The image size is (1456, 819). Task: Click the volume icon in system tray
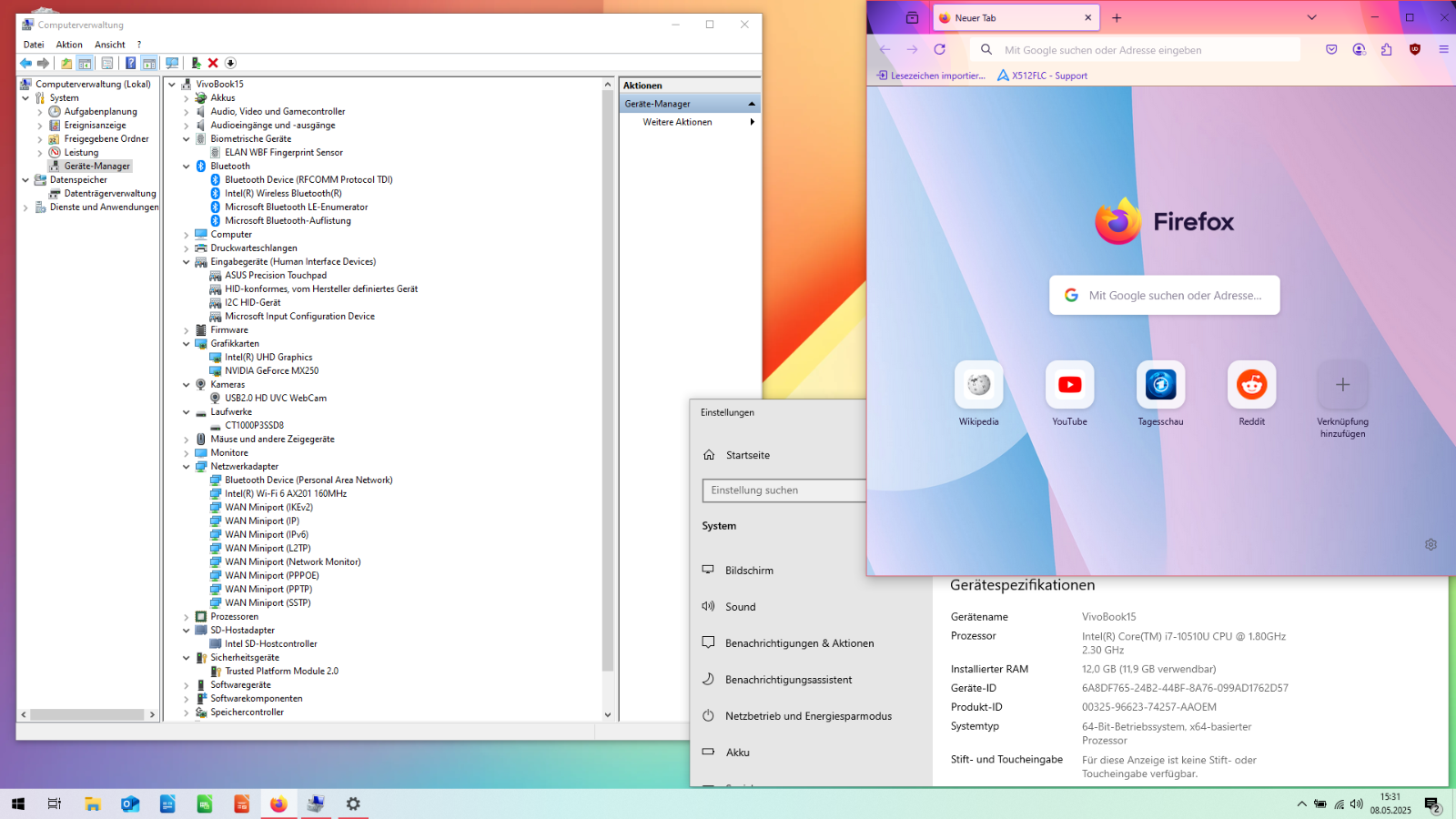pos(1357,804)
